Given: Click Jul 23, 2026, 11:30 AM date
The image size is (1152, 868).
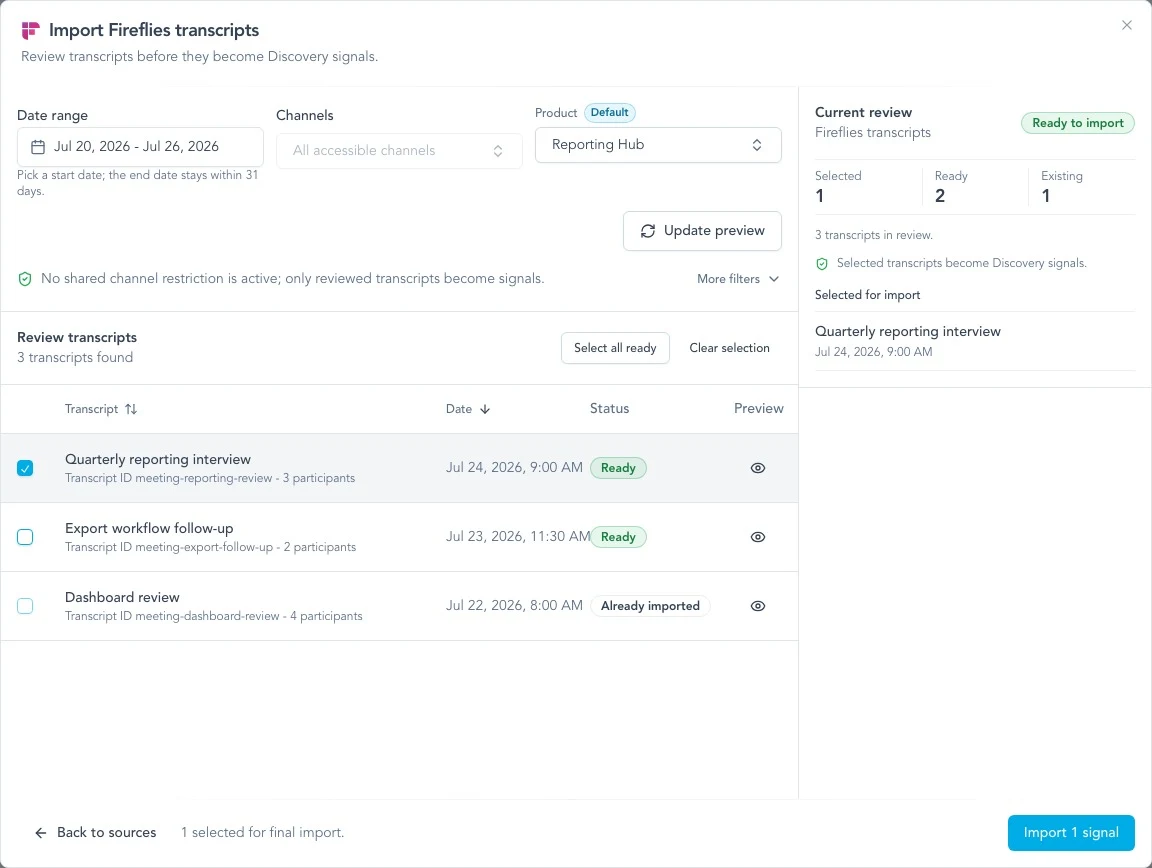Looking at the screenshot, I should pyautogui.click(x=518, y=537).
